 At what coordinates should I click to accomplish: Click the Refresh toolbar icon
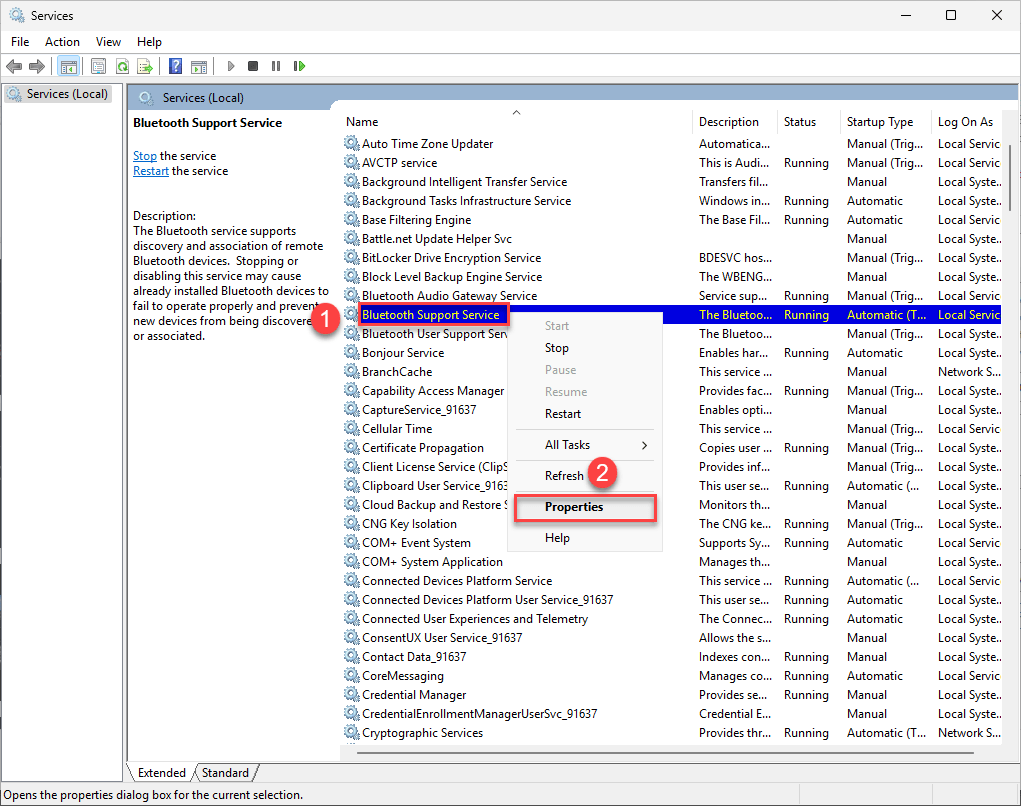[122, 66]
